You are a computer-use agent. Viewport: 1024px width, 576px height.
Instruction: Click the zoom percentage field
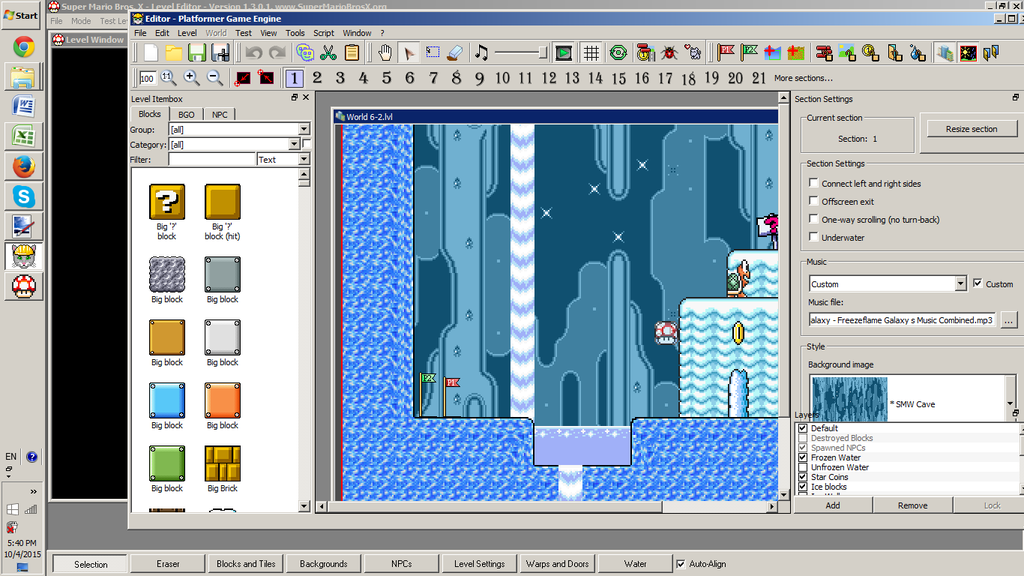coord(147,78)
